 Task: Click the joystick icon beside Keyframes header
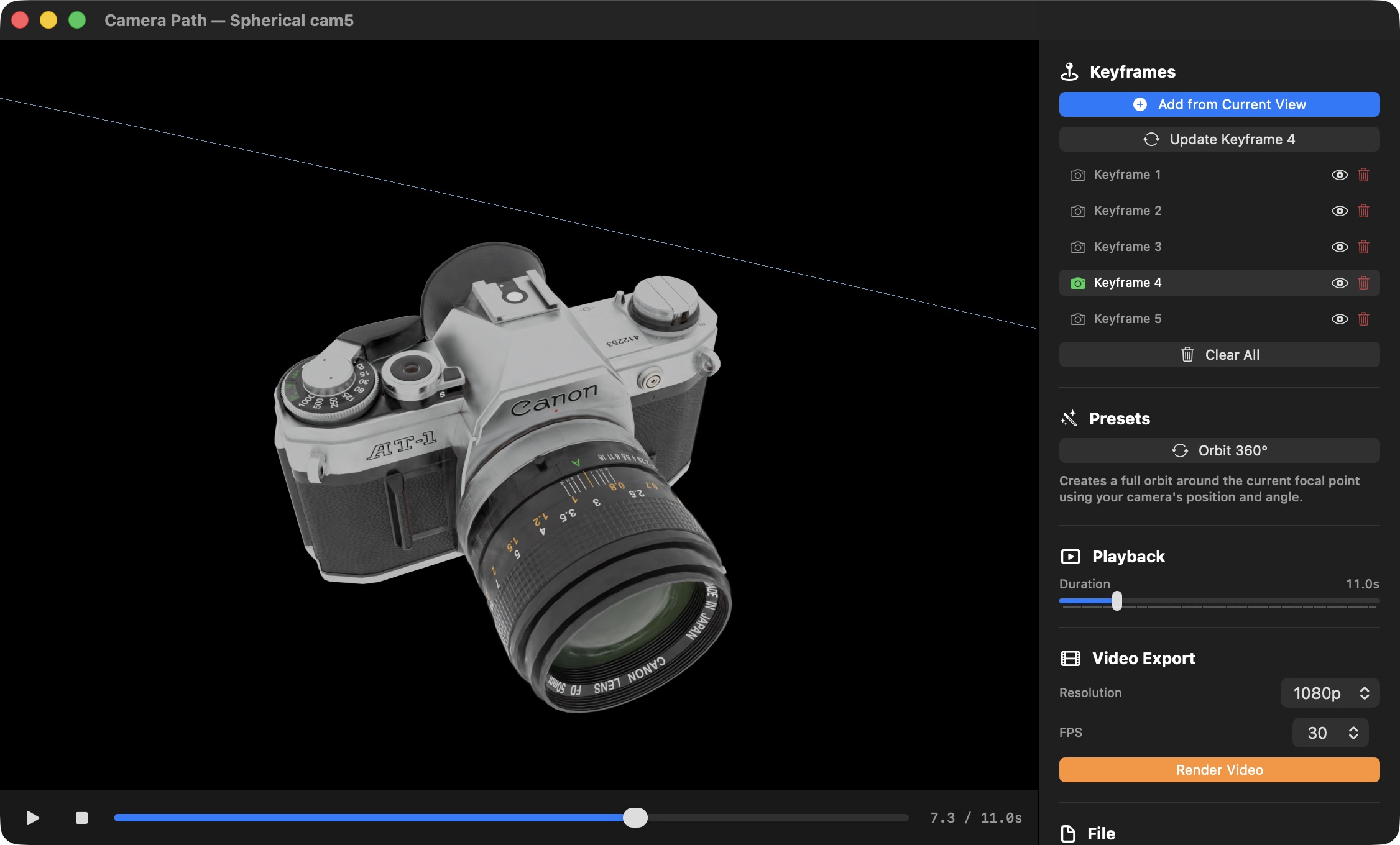pos(1070,71)
